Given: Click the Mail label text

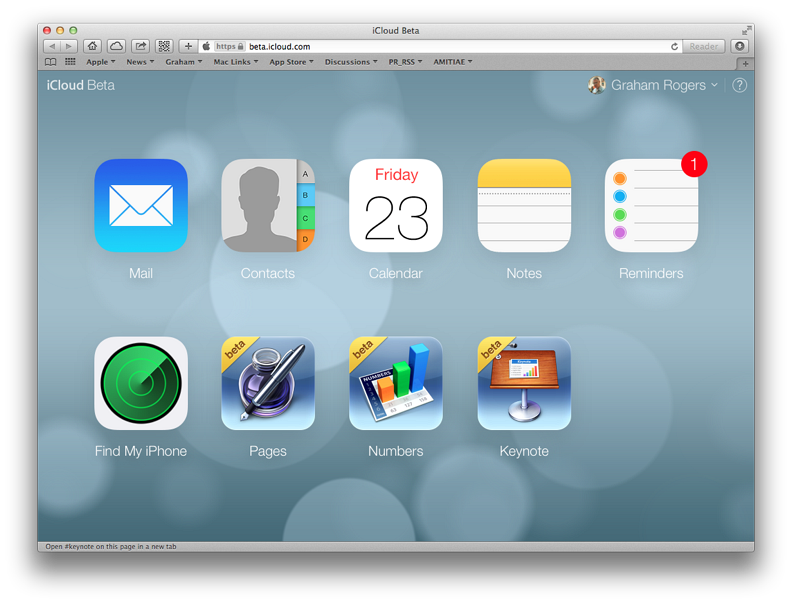Looking at the screenshot, I should (141, 273).
